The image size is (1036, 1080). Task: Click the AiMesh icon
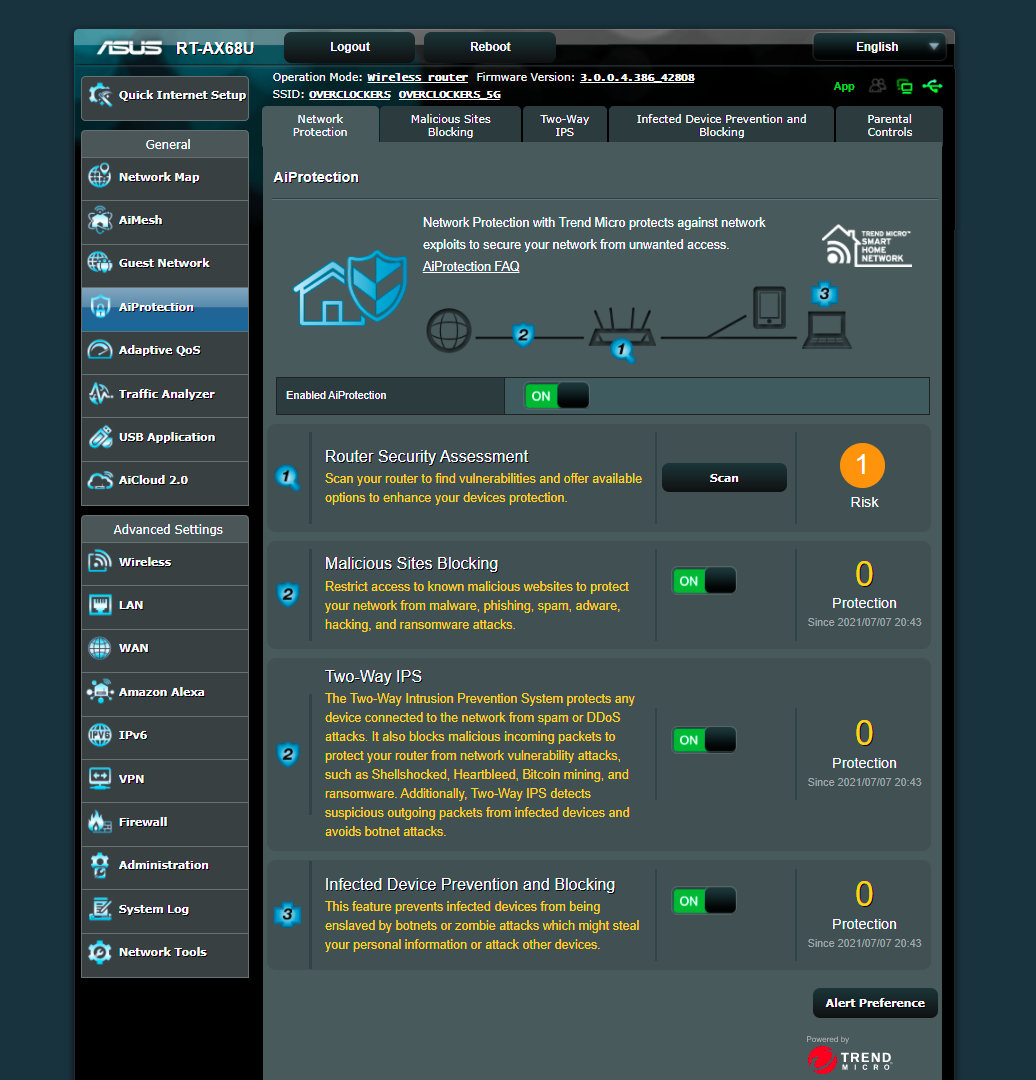click(100, 220)
